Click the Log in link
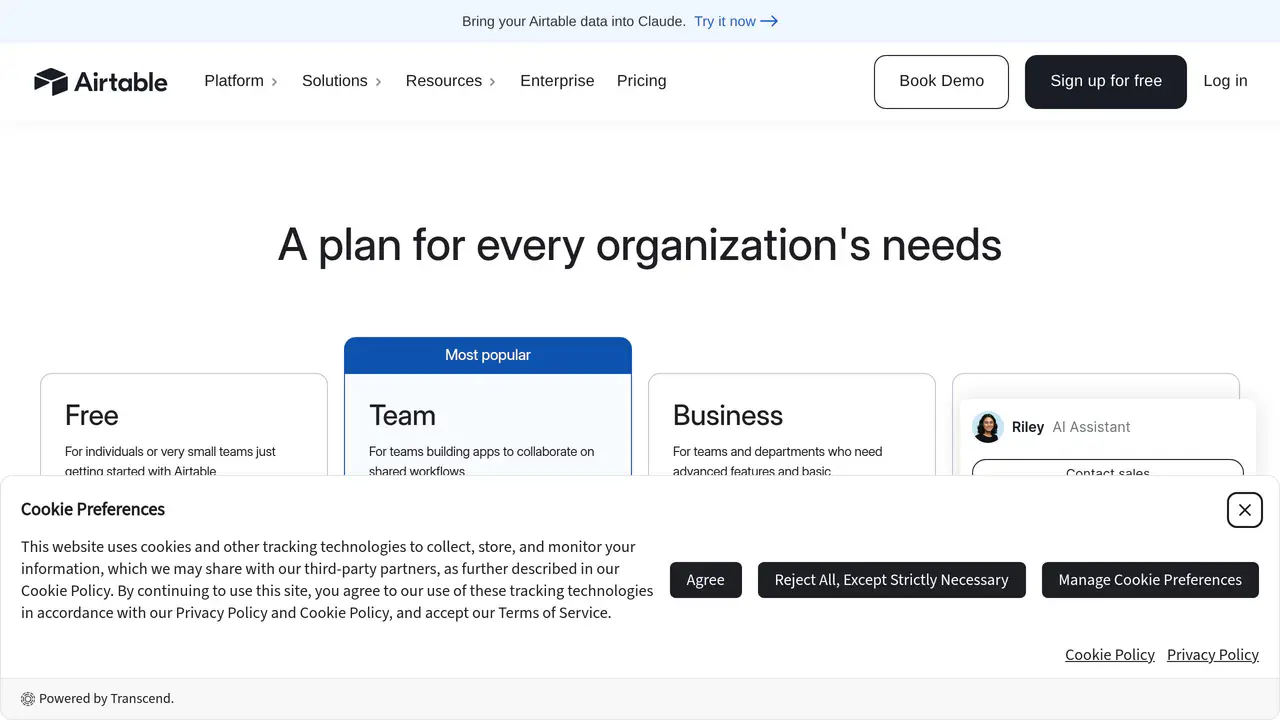Viewport: 1280px width, 720px height. 1225,81
